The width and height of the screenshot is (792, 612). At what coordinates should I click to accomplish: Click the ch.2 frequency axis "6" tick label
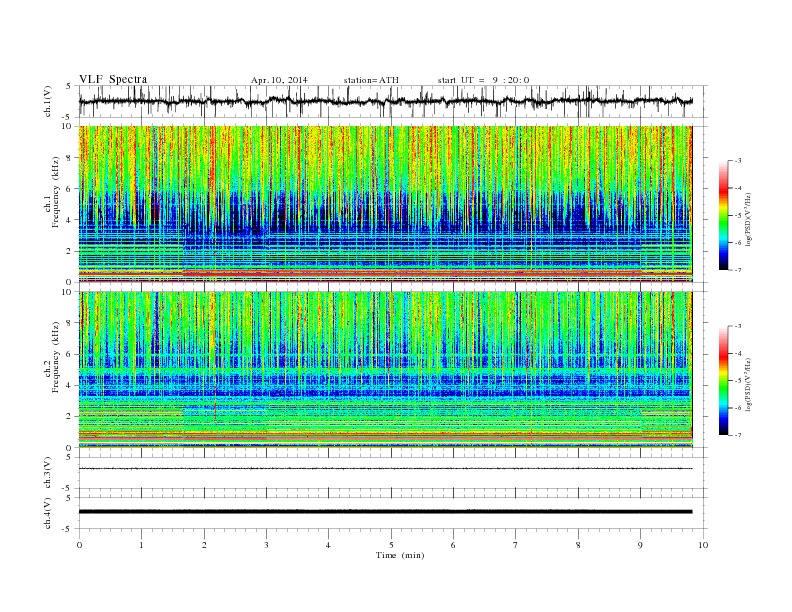click(x=69, y=354)
